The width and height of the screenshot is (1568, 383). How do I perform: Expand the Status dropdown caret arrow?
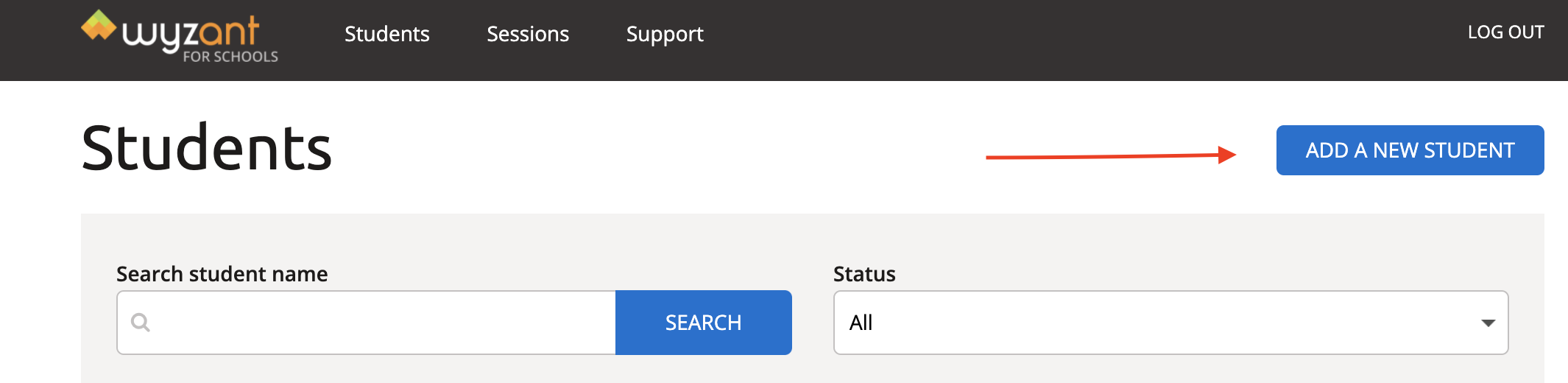[1488, 323]
